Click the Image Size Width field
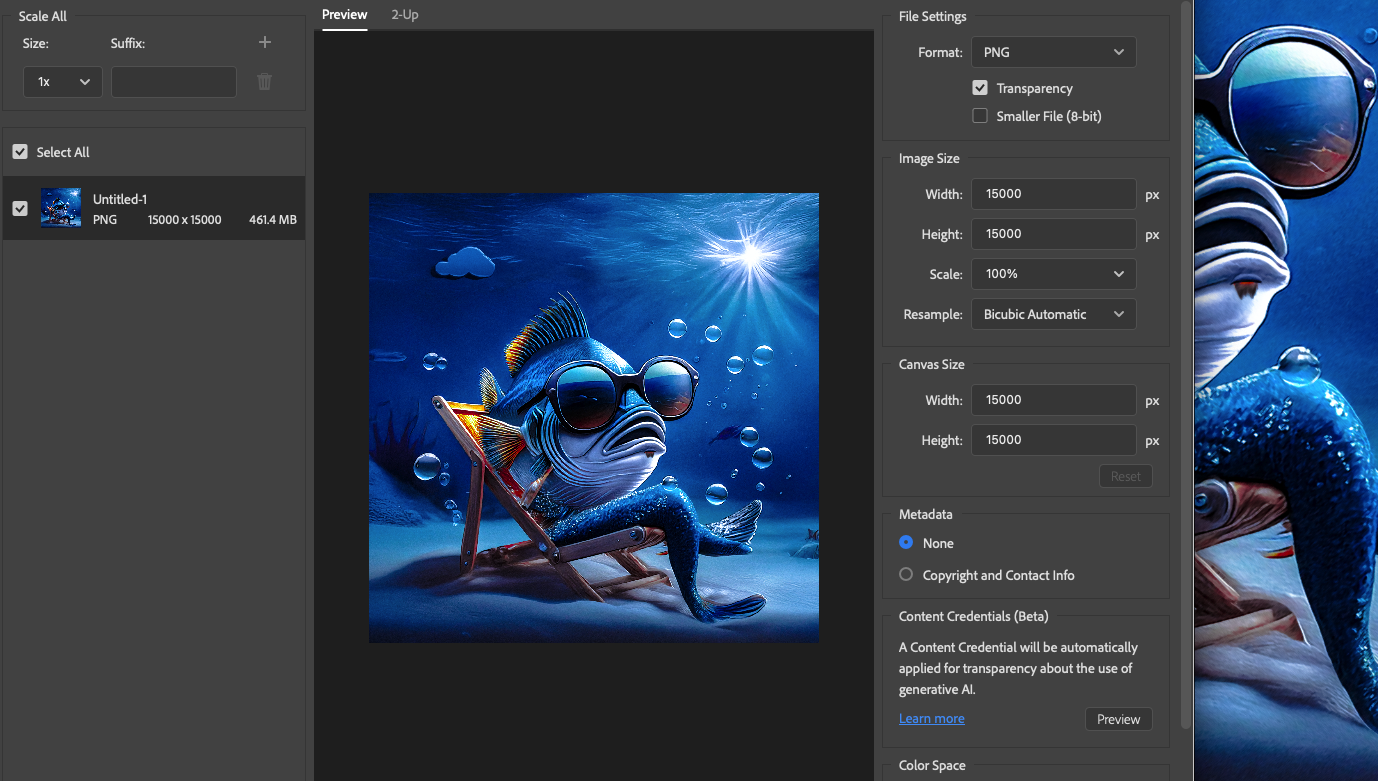 click(1053, 194)
